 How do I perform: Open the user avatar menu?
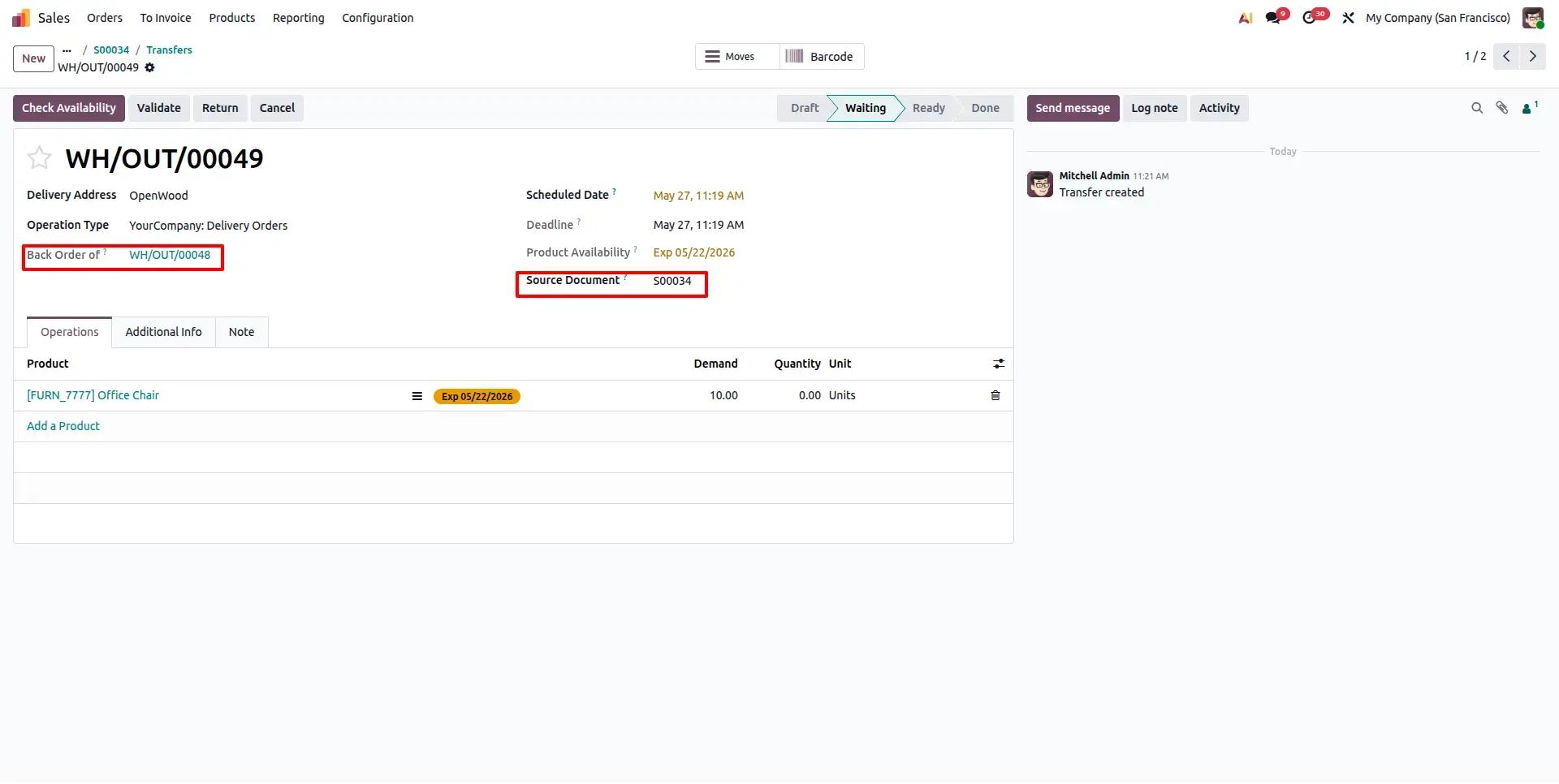(1533, 18)
